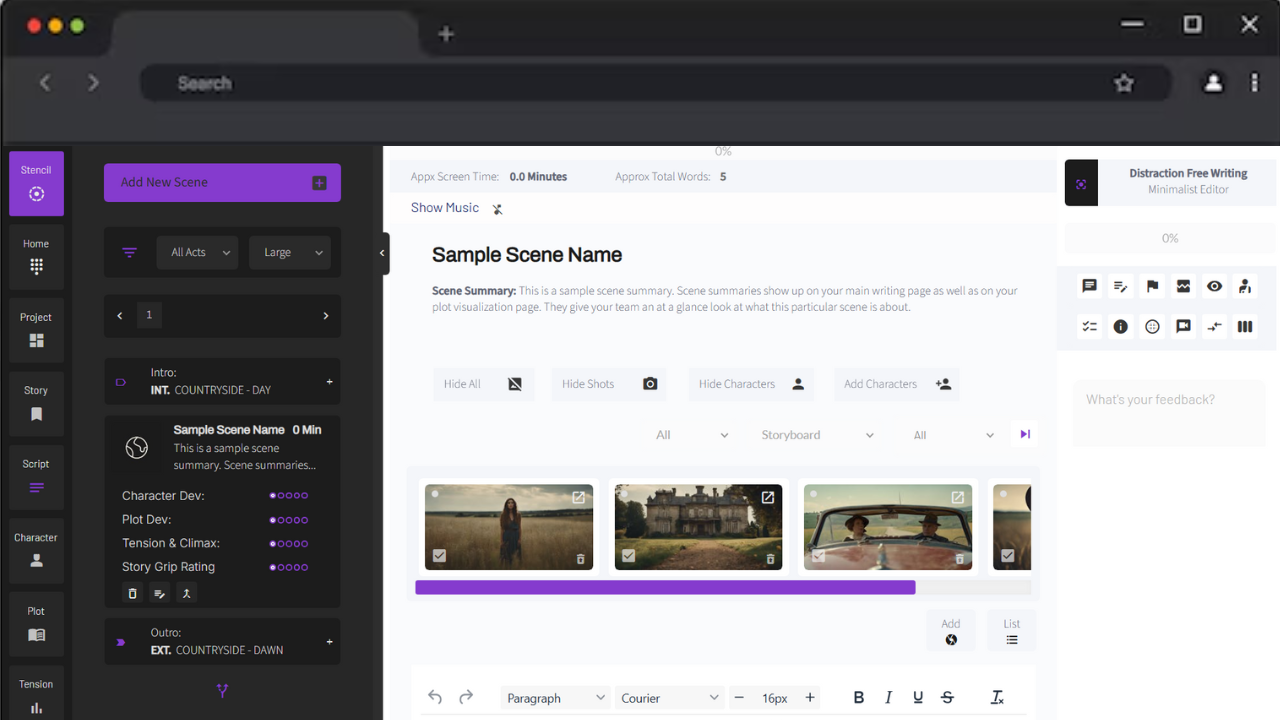This screenshot has height=720, width=1280.
Task: Expand the Intro INT. COUNTRYSIDE - DAY plus
Action: 329,382
